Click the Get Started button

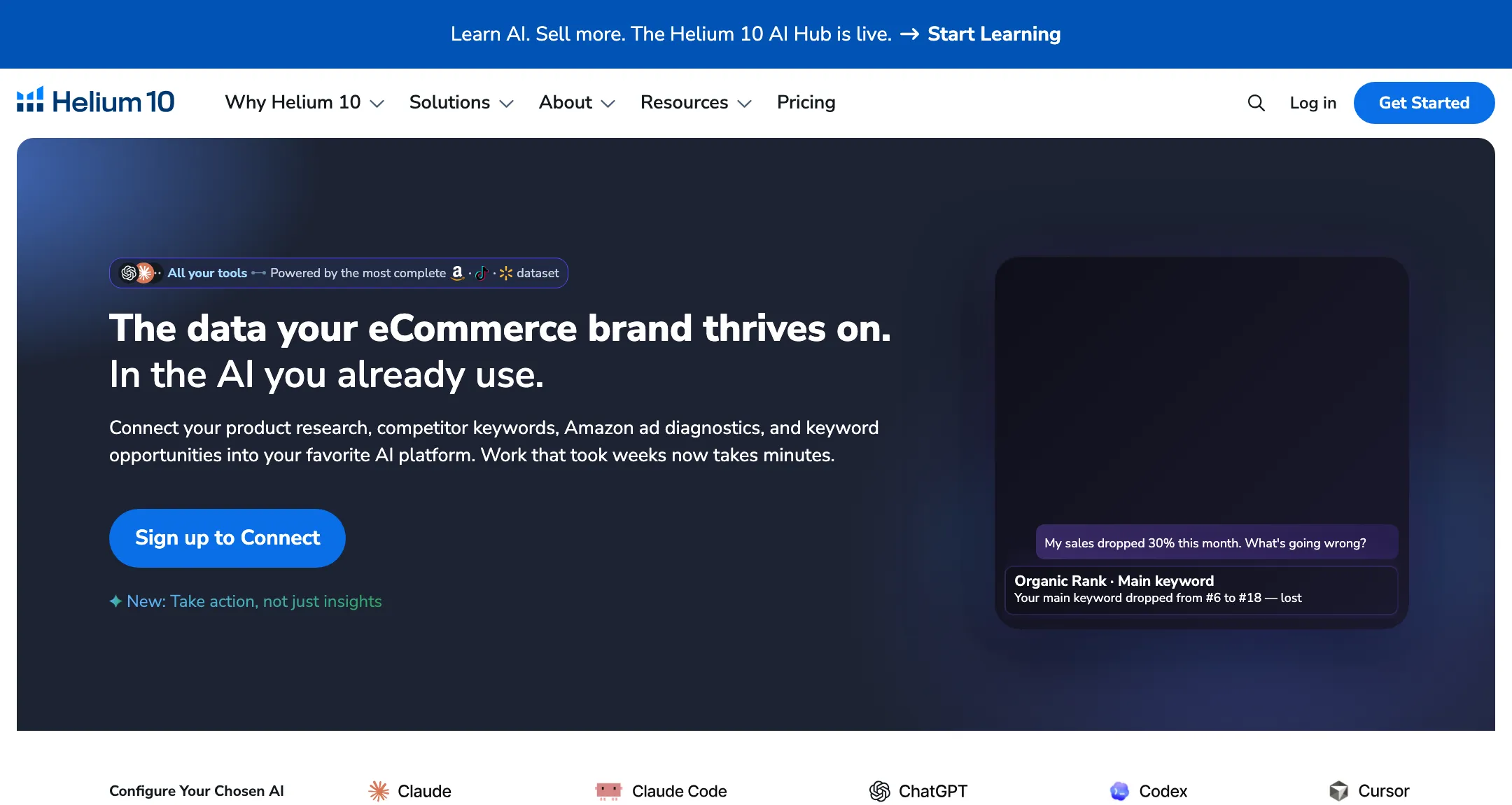tap(1424, 103)
